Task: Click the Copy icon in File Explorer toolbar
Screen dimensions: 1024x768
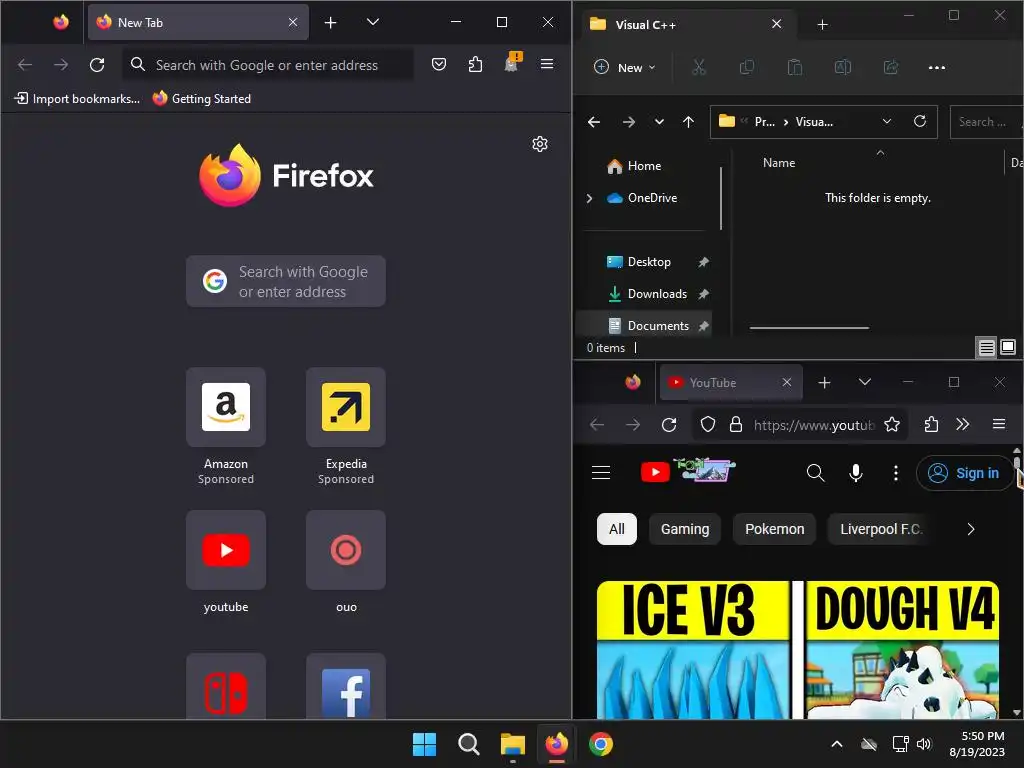Action: tap(746, 67)
